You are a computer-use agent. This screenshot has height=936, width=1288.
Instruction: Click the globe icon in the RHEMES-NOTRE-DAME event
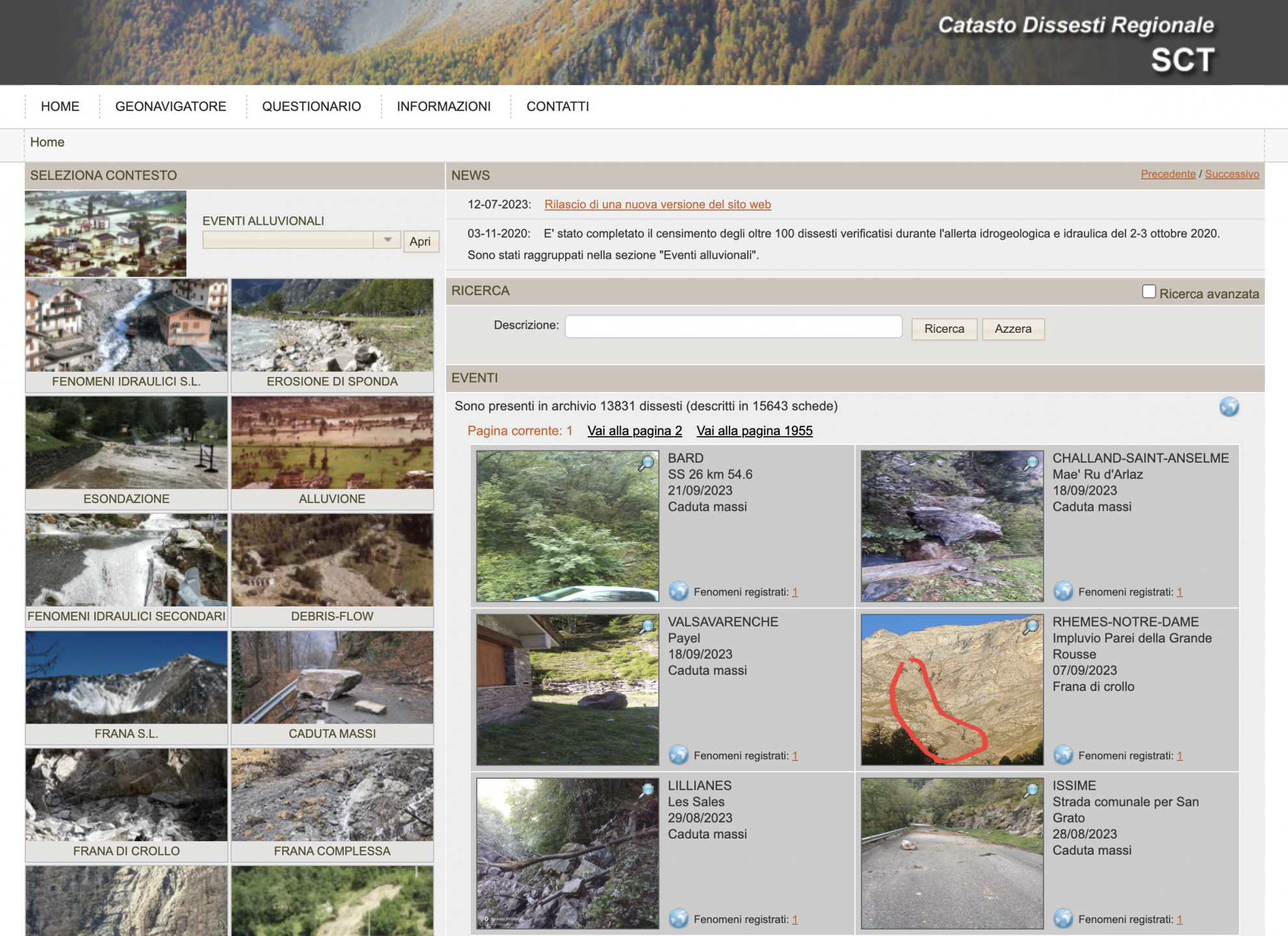click(x=1063, y=755)
